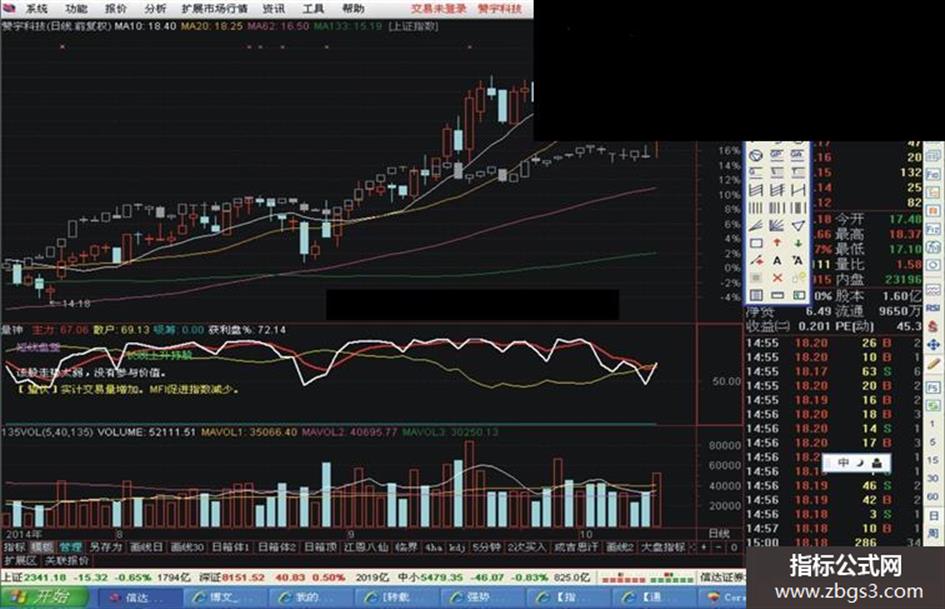Select the circle drawing tool in palette
The image size is (945, 609).
click(x=756, y=156)
